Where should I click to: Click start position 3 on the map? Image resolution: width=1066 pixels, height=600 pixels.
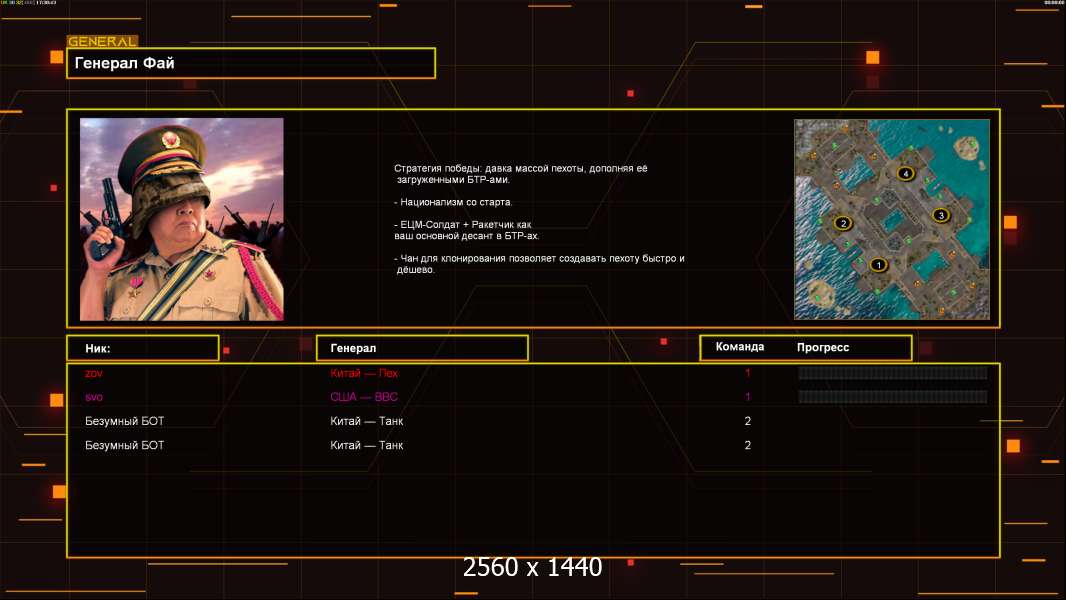[940, 215]
